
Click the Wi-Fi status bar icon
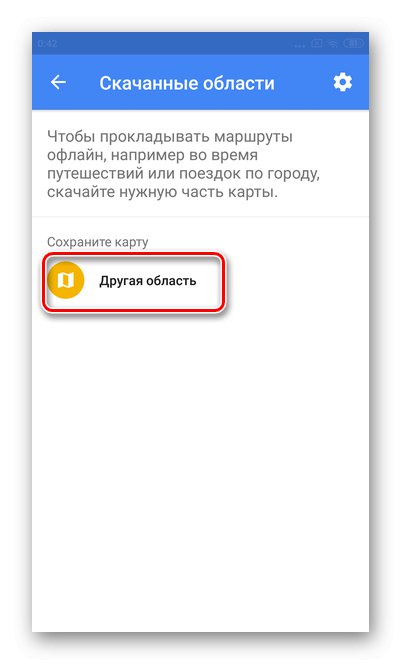point(333,44)
